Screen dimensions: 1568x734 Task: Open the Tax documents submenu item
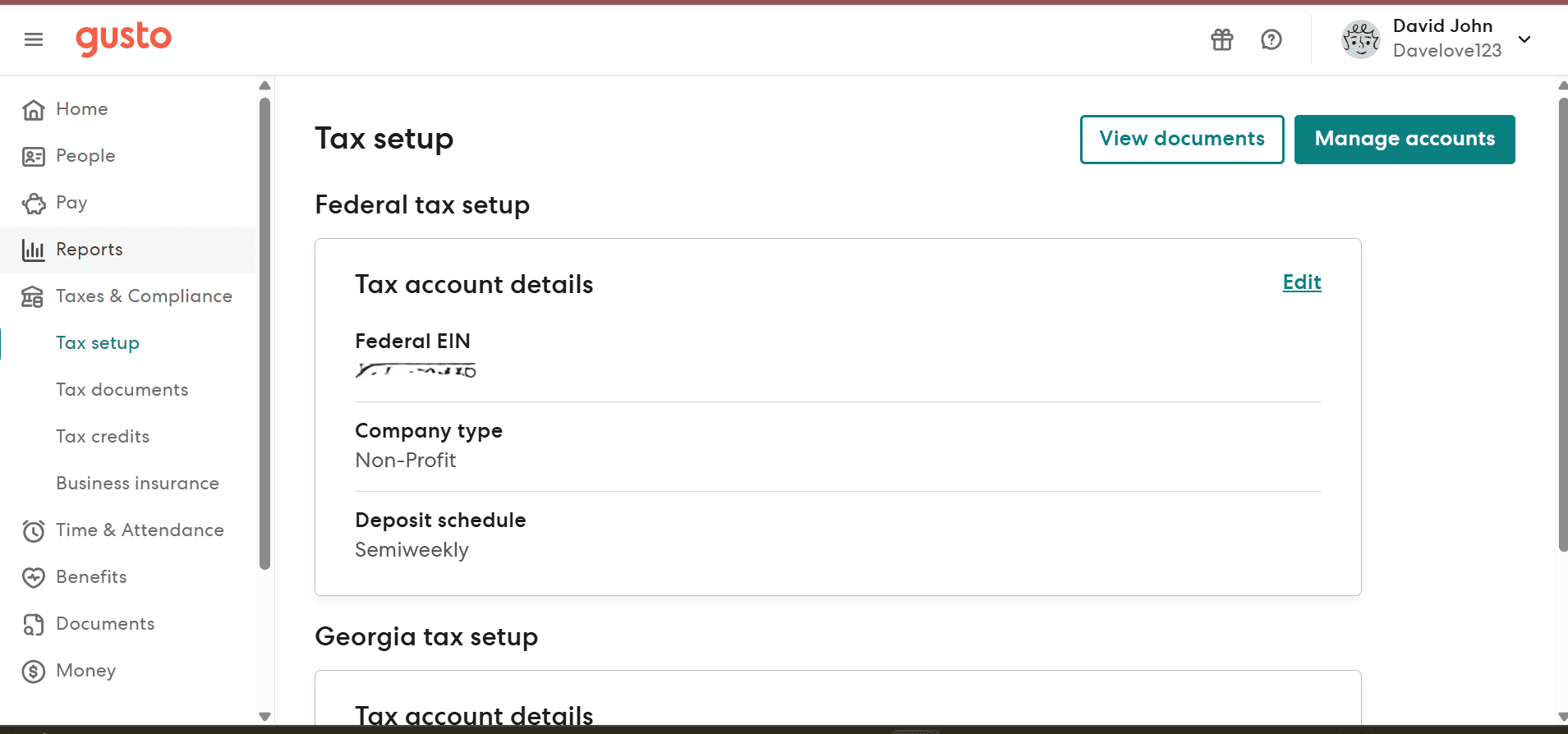(x=122, y=390)
